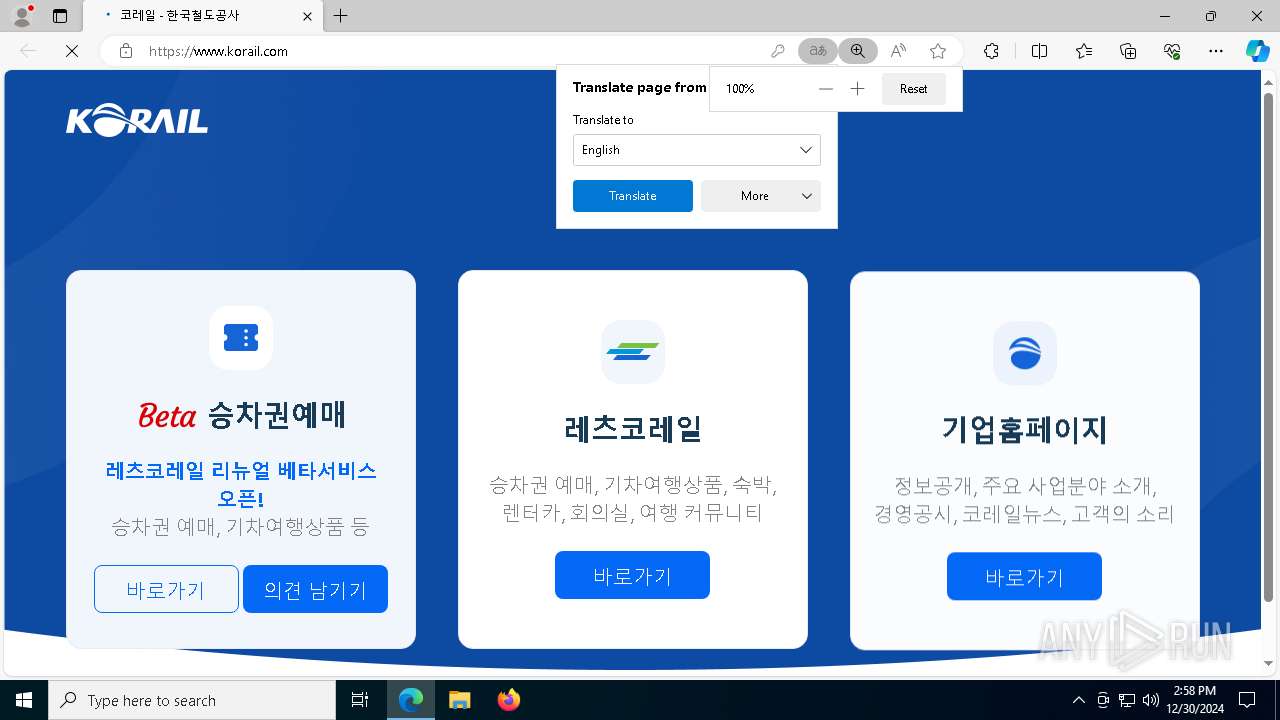Increase zoom with plus button
Image resolution: width=1280 pixels, height=720 pixels.
pyautogui.click(x=857, y=89)
